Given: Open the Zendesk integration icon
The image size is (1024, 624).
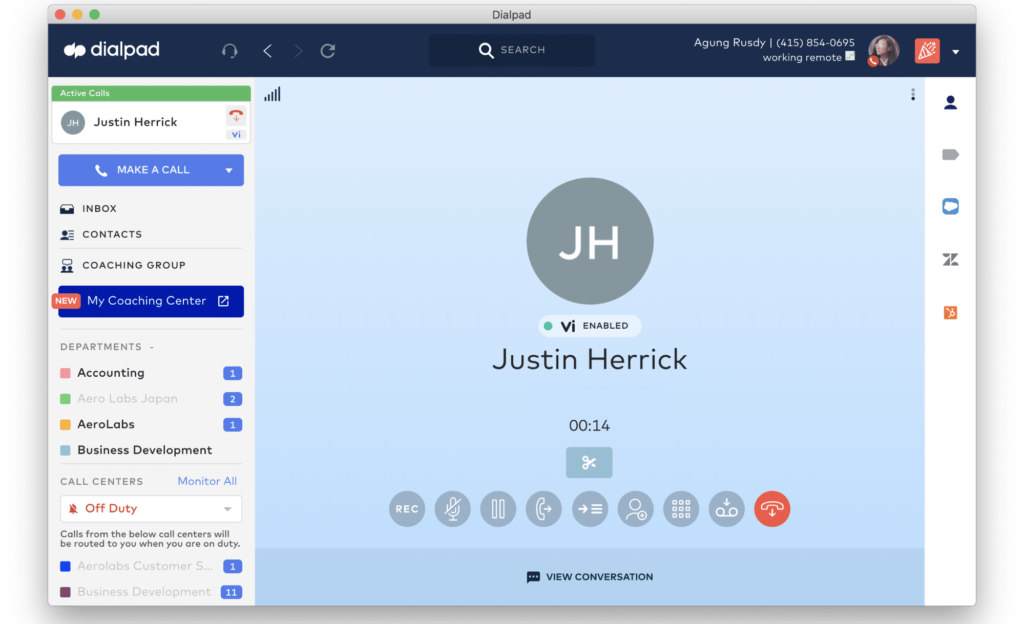Looking at the screenshot, I should [950, 260].
